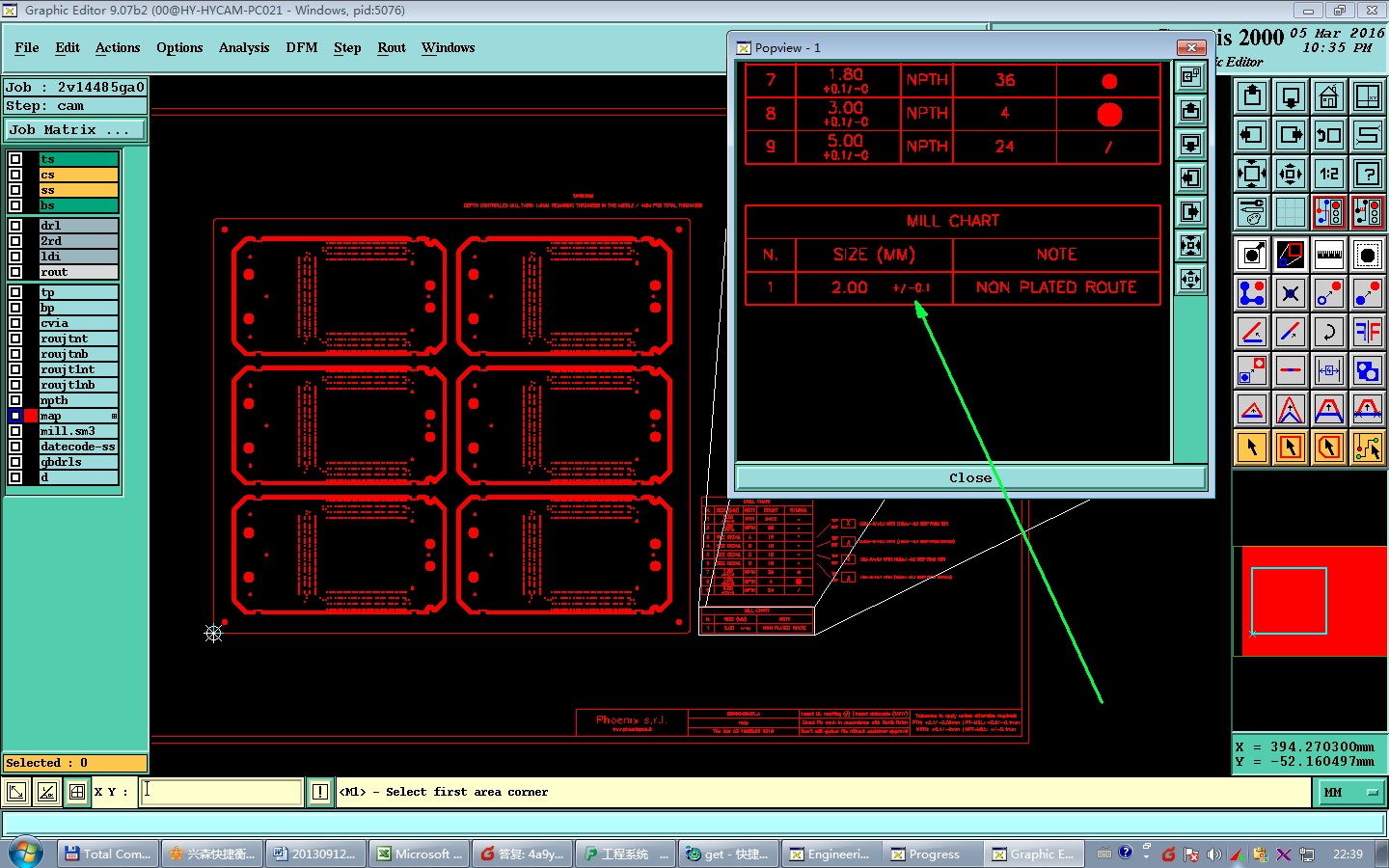Click the Close button in Popview
Screen dimensions: 1389x868
pyautogui.click(x=970, y=477)
